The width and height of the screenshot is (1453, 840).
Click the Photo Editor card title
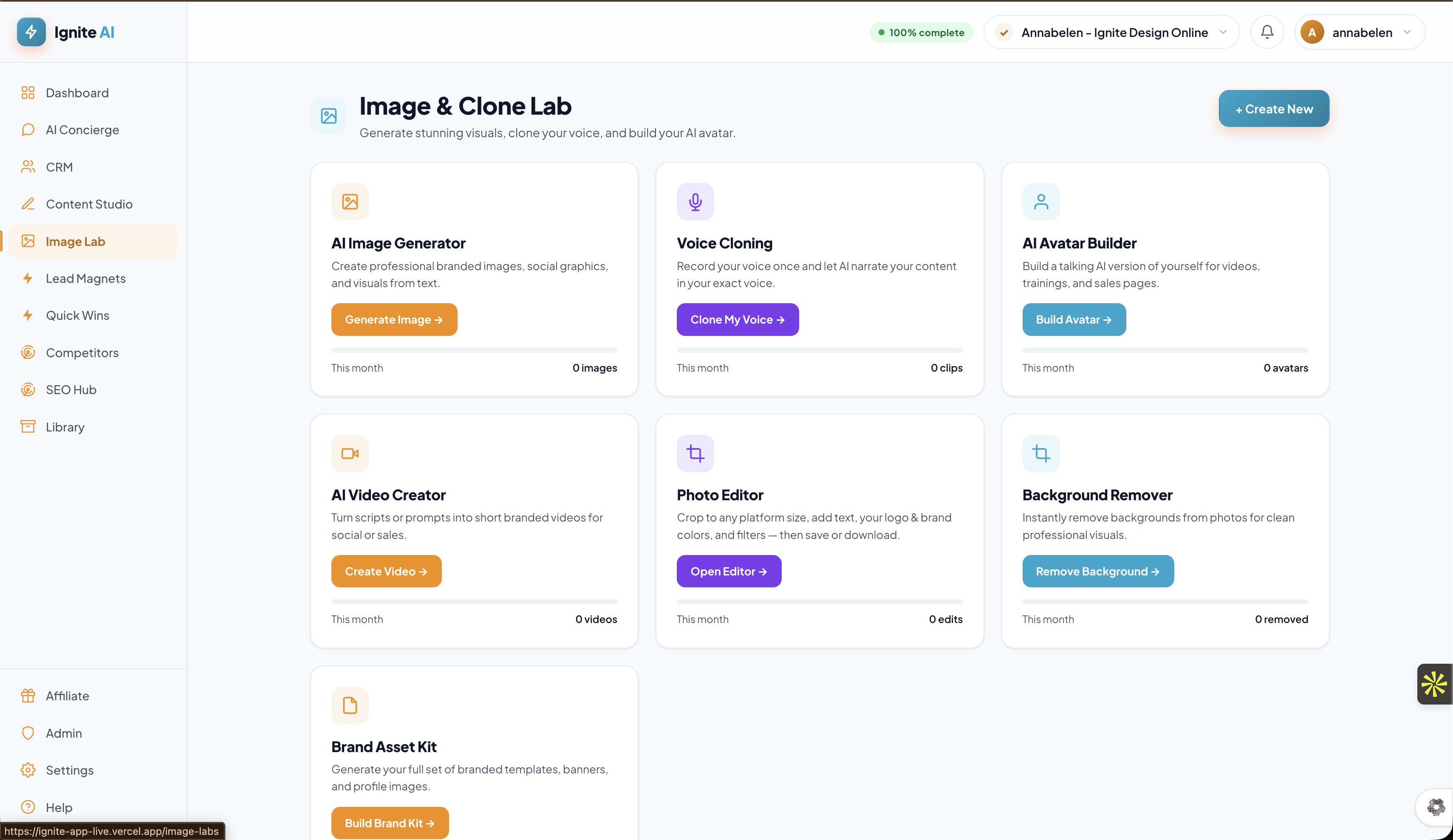pos(720,495)
